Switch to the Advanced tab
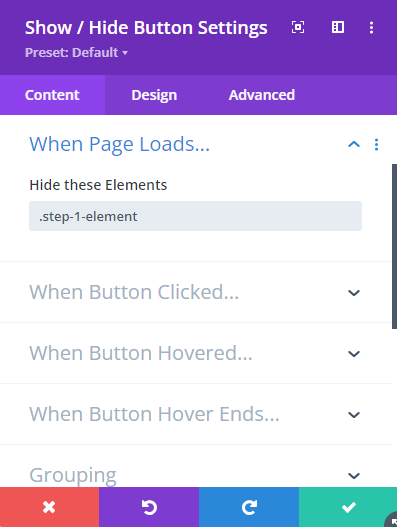The image size is (397, 527). pos(262,95)
